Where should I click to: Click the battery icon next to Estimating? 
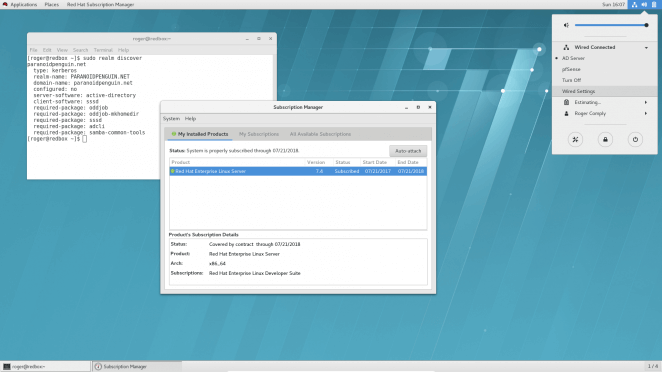pyautogui.click(x=567, y=102)
